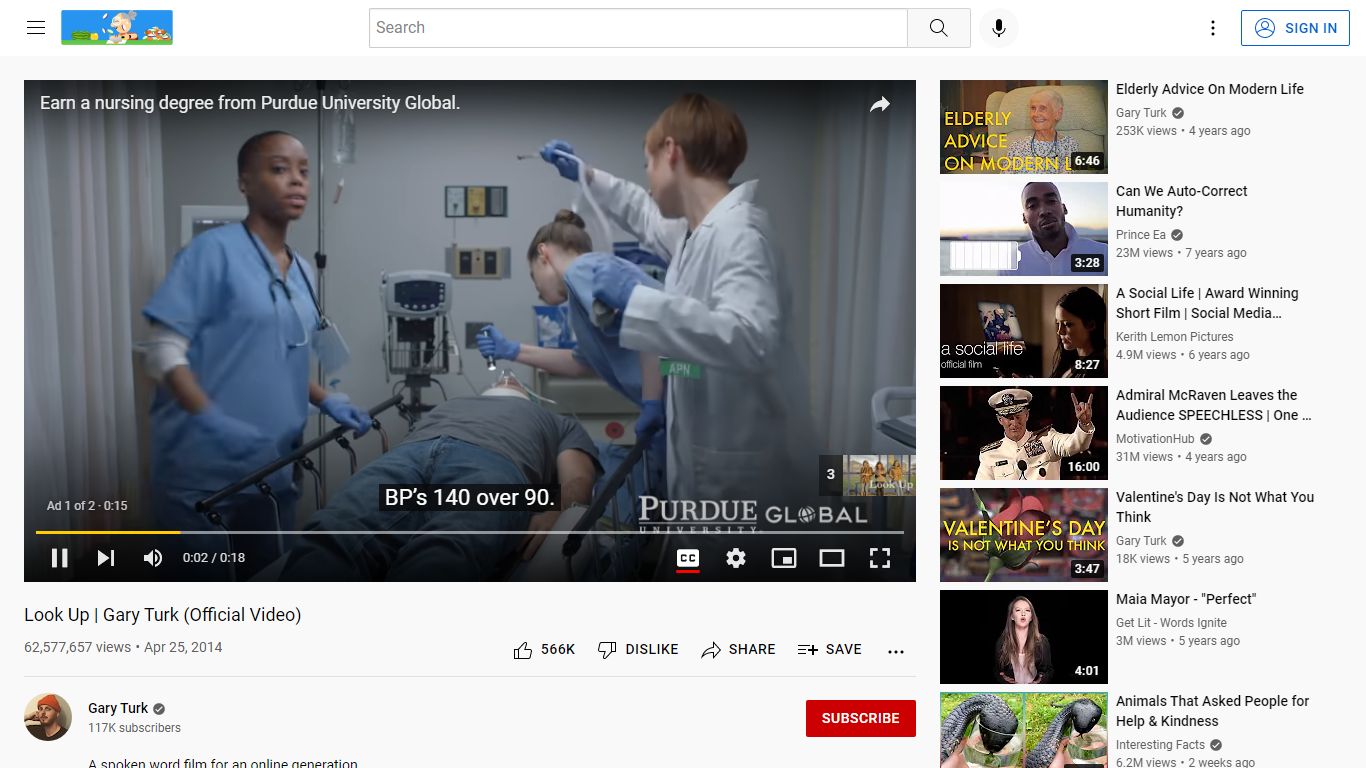Open the Elderly Advice On Modern Life title
1366x768 pixels.
(1210, 89)
